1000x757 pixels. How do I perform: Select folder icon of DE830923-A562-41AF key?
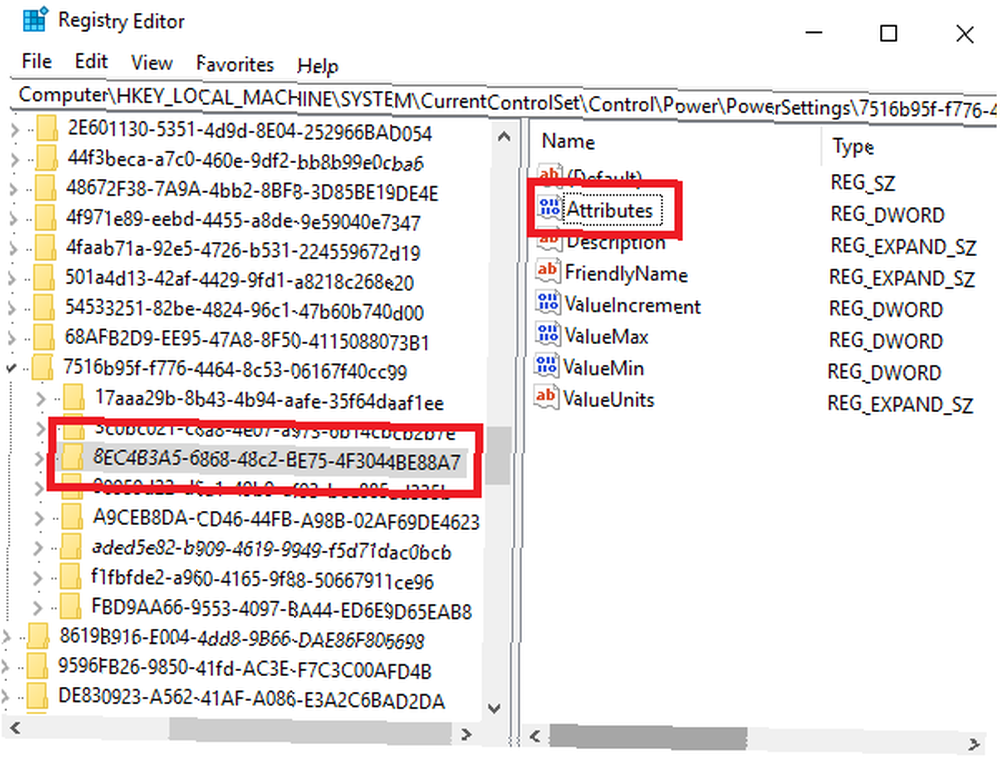37,696
